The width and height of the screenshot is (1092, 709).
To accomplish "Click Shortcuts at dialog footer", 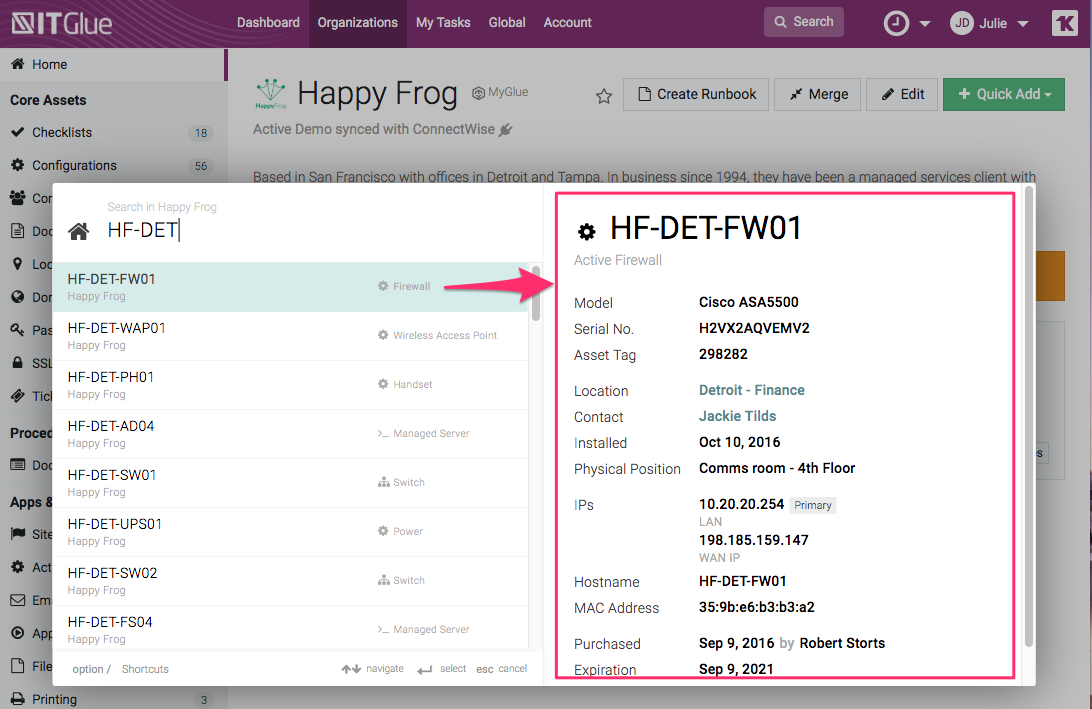I will [x=145, y=669].
